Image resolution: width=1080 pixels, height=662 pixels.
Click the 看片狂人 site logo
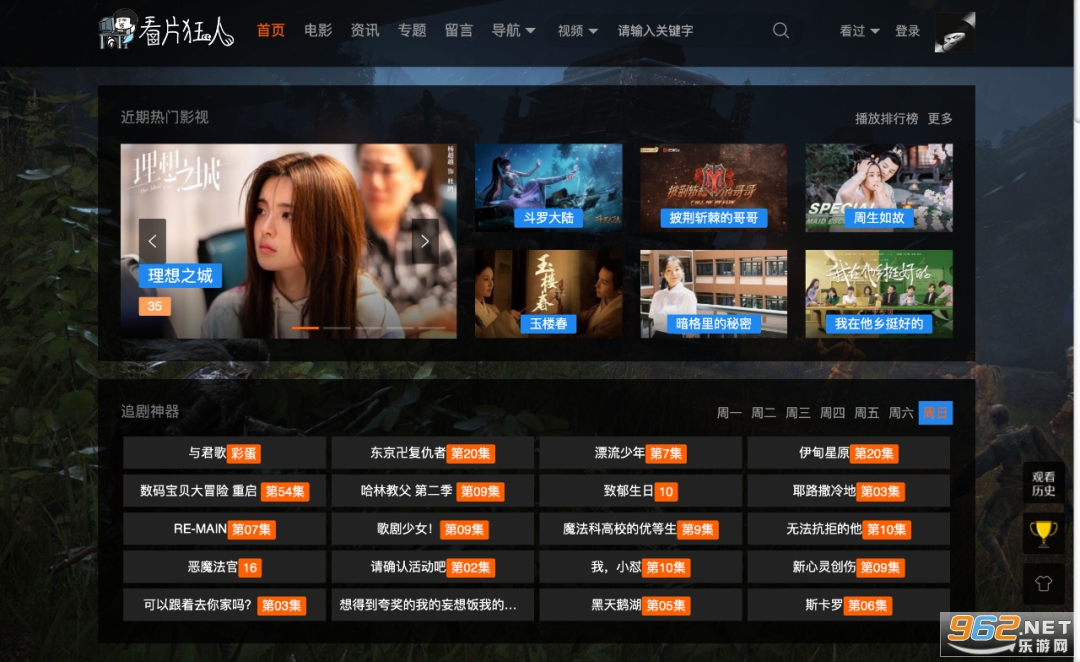(166, 30)
